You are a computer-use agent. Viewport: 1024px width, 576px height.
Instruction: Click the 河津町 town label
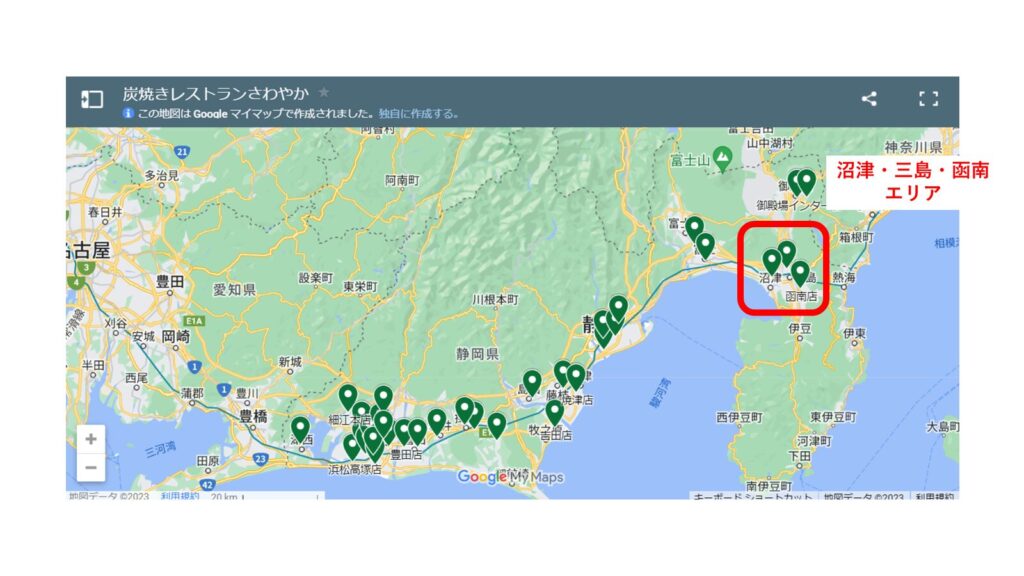814,441
